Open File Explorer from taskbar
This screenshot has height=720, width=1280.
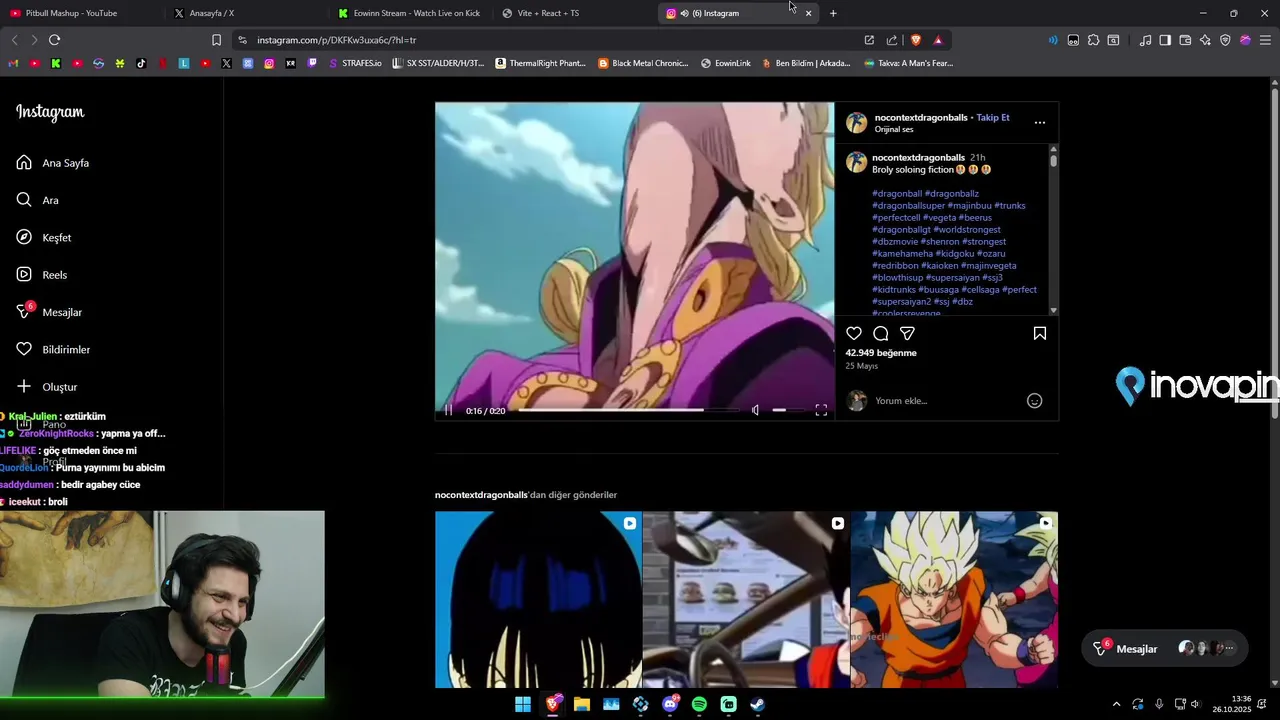click(582, 704)
